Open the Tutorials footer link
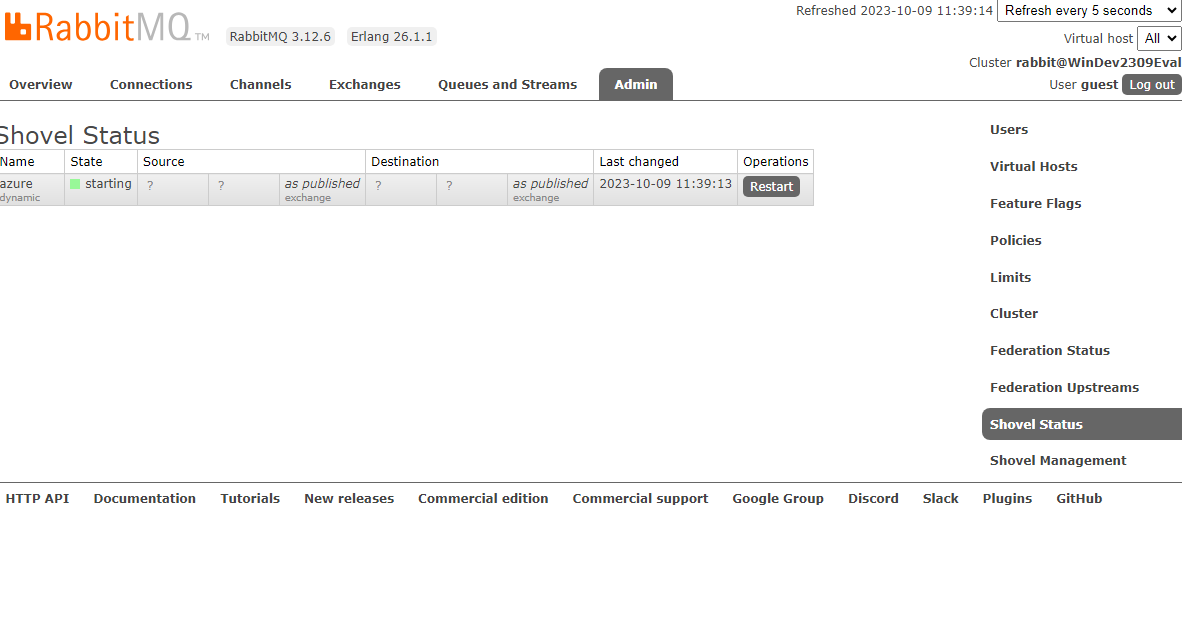Screen dimensions: 1190x622 (250, 498)
